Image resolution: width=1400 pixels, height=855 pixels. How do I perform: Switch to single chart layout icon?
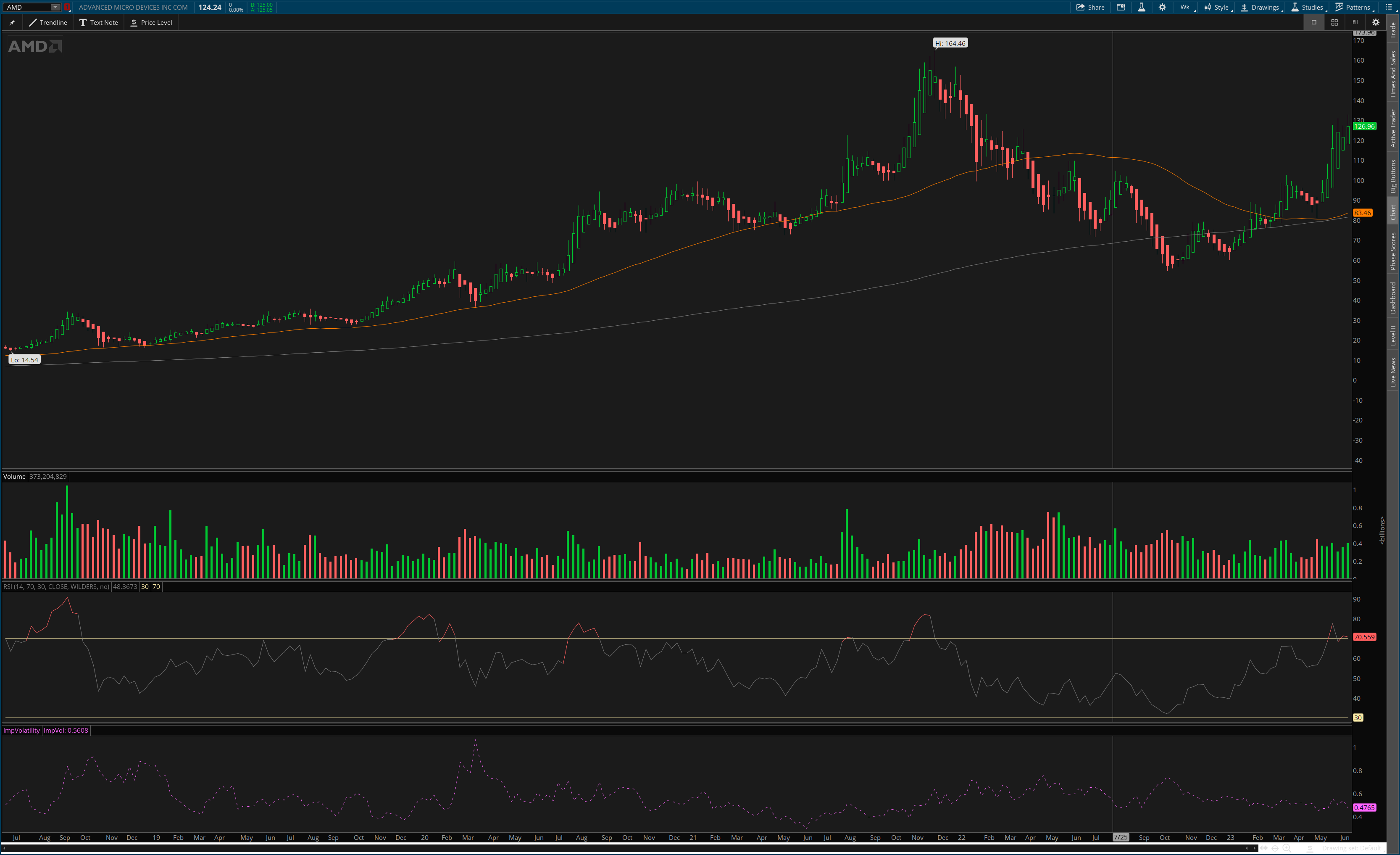(x=1313, y=23)
